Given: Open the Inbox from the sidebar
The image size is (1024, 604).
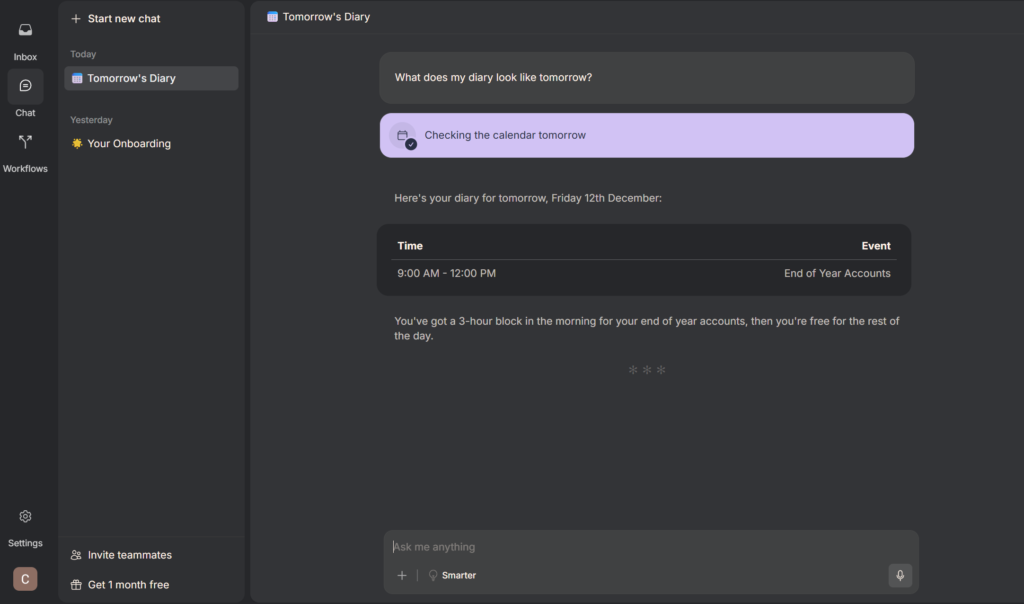Looking at the screenshot, I should tap(25, 32).
